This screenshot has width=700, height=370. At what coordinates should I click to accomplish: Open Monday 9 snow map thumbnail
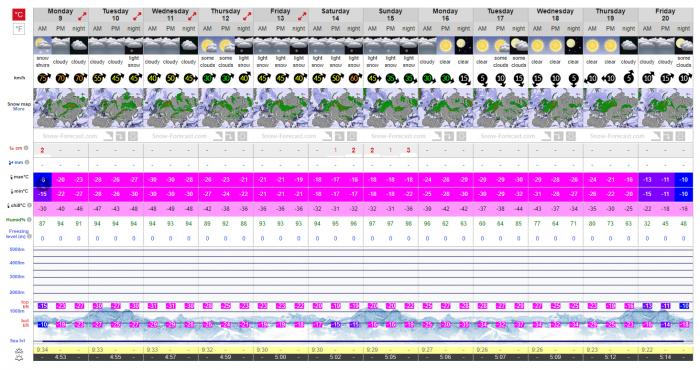coord(61,108)
